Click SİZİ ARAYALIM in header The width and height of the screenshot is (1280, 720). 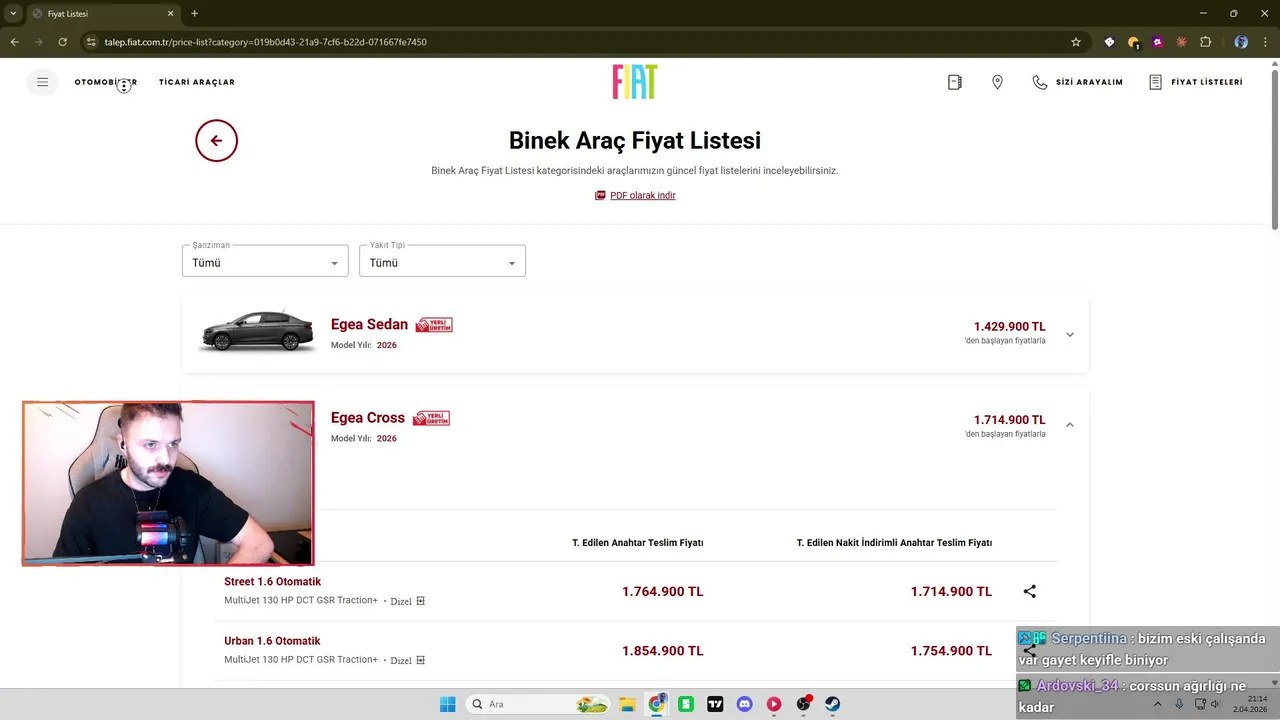(1078, 82)
